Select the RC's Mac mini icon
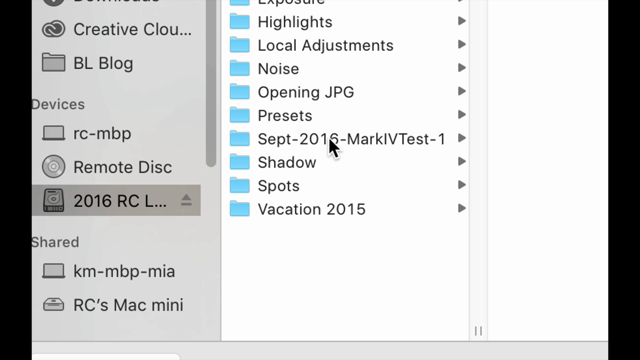Screen dimensions: 640x360 [x=53, y=305]
